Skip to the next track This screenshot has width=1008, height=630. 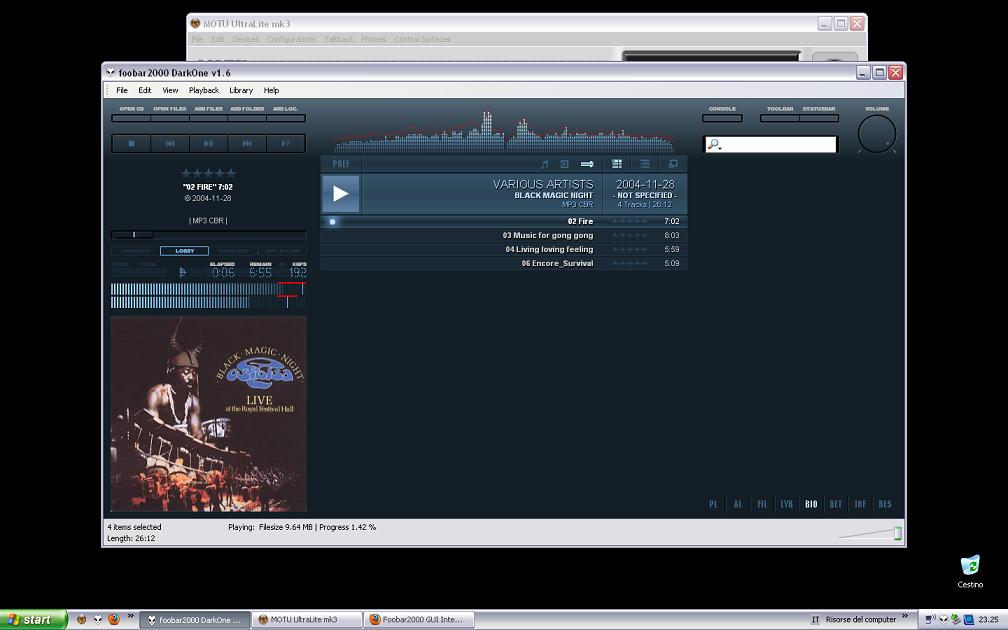247,143
